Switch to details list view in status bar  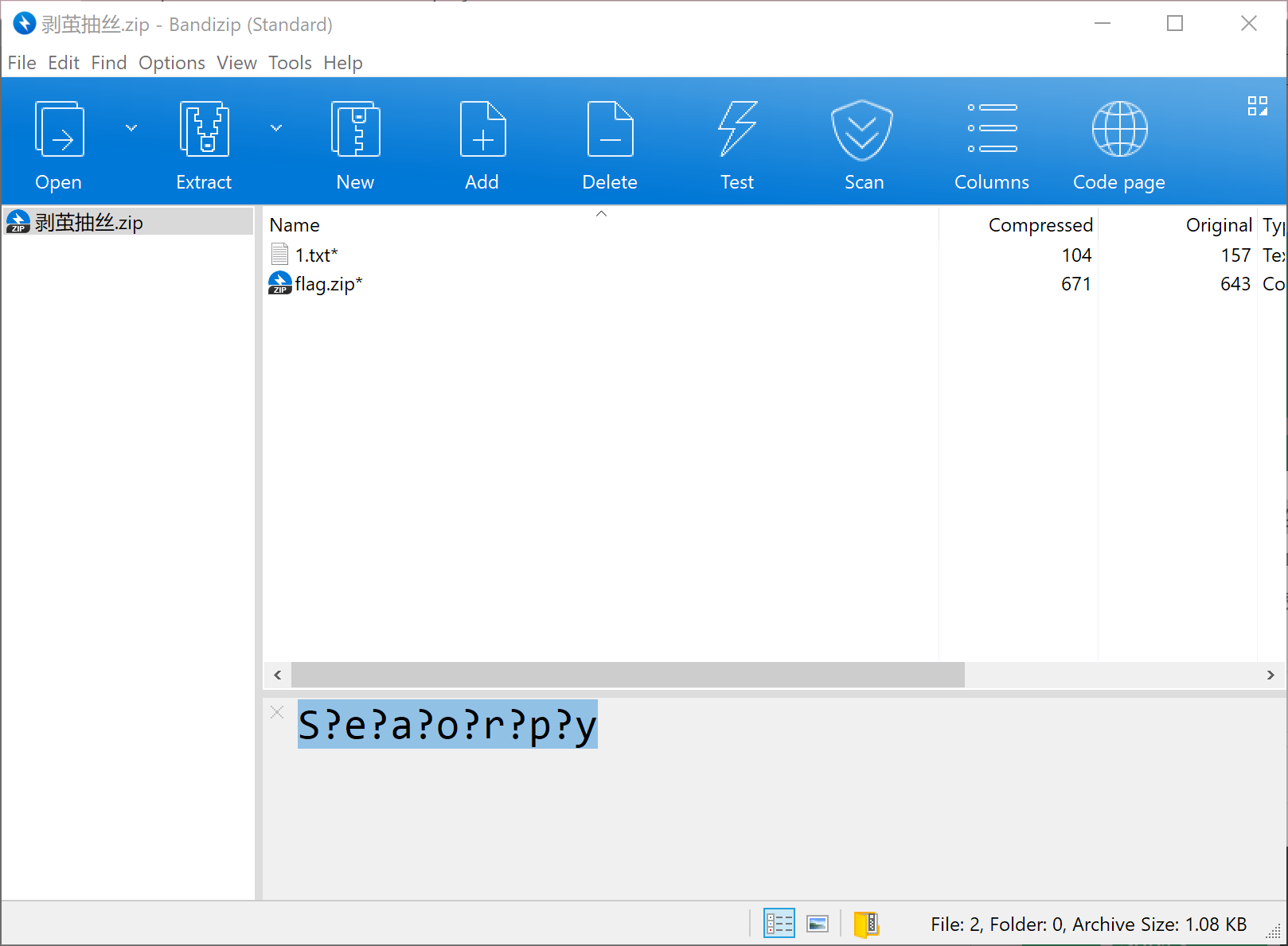click(x=779, y=923)
